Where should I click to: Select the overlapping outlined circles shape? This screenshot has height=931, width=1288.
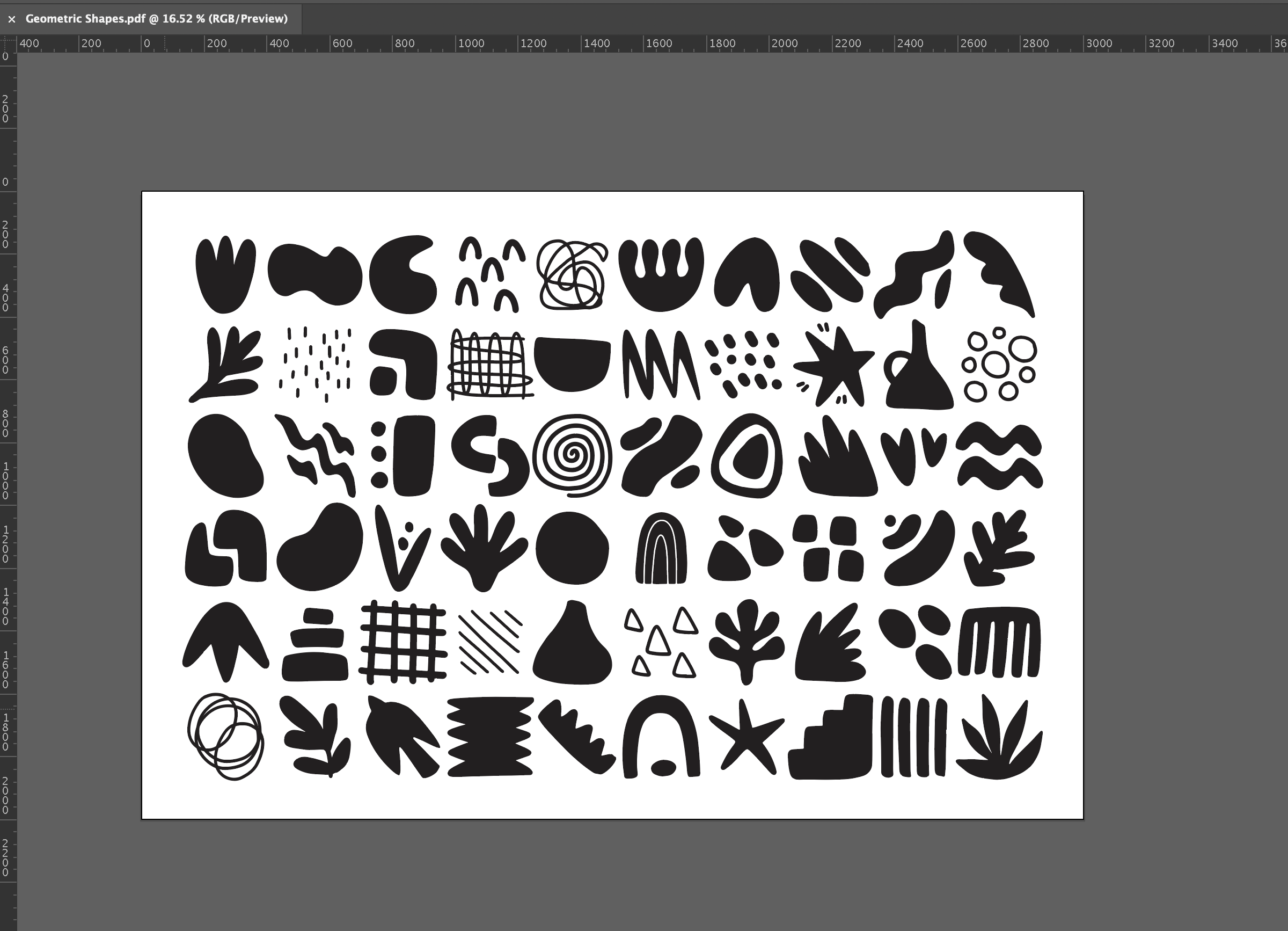pos(226,736)
